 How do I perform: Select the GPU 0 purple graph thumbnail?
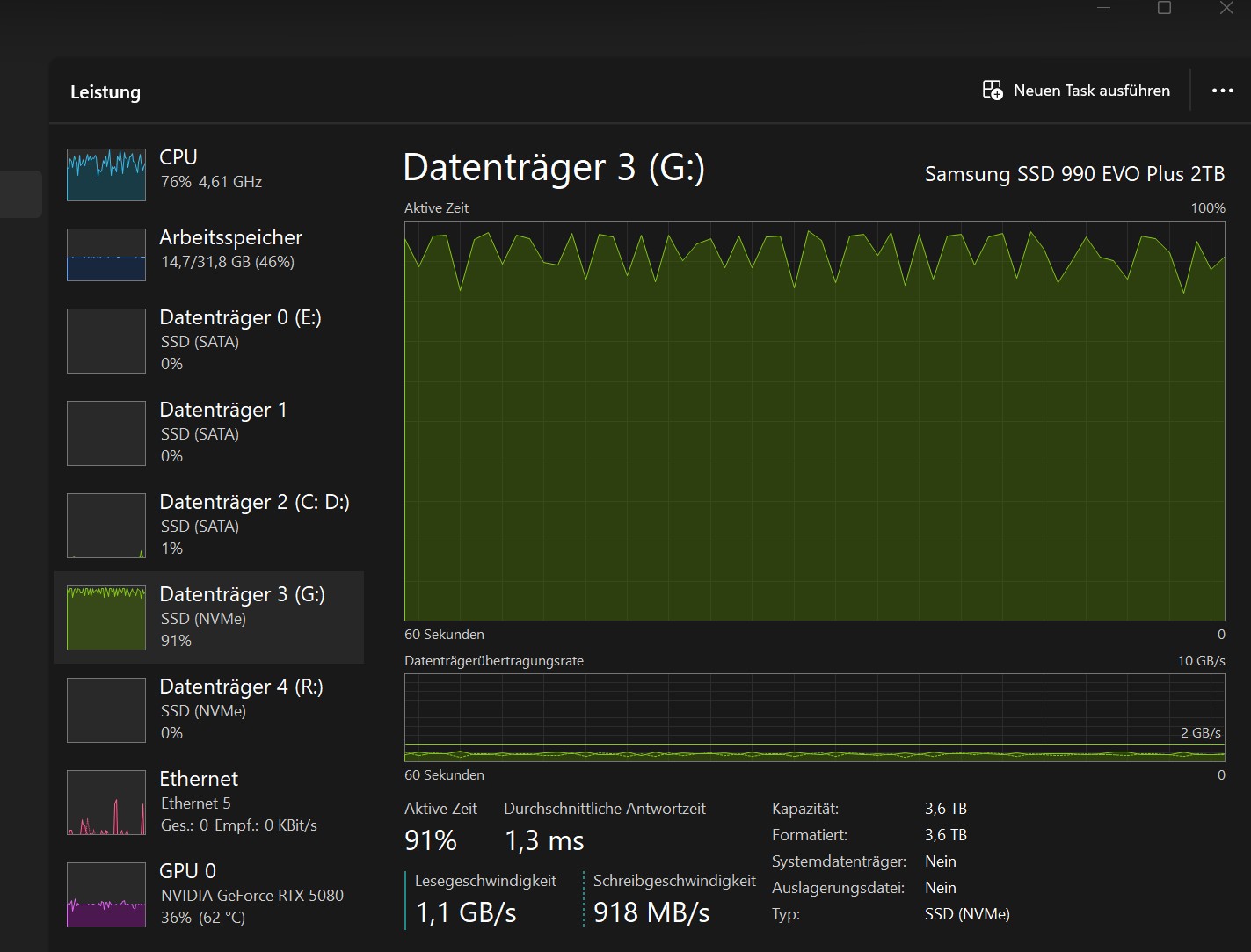tap(106, 895)
